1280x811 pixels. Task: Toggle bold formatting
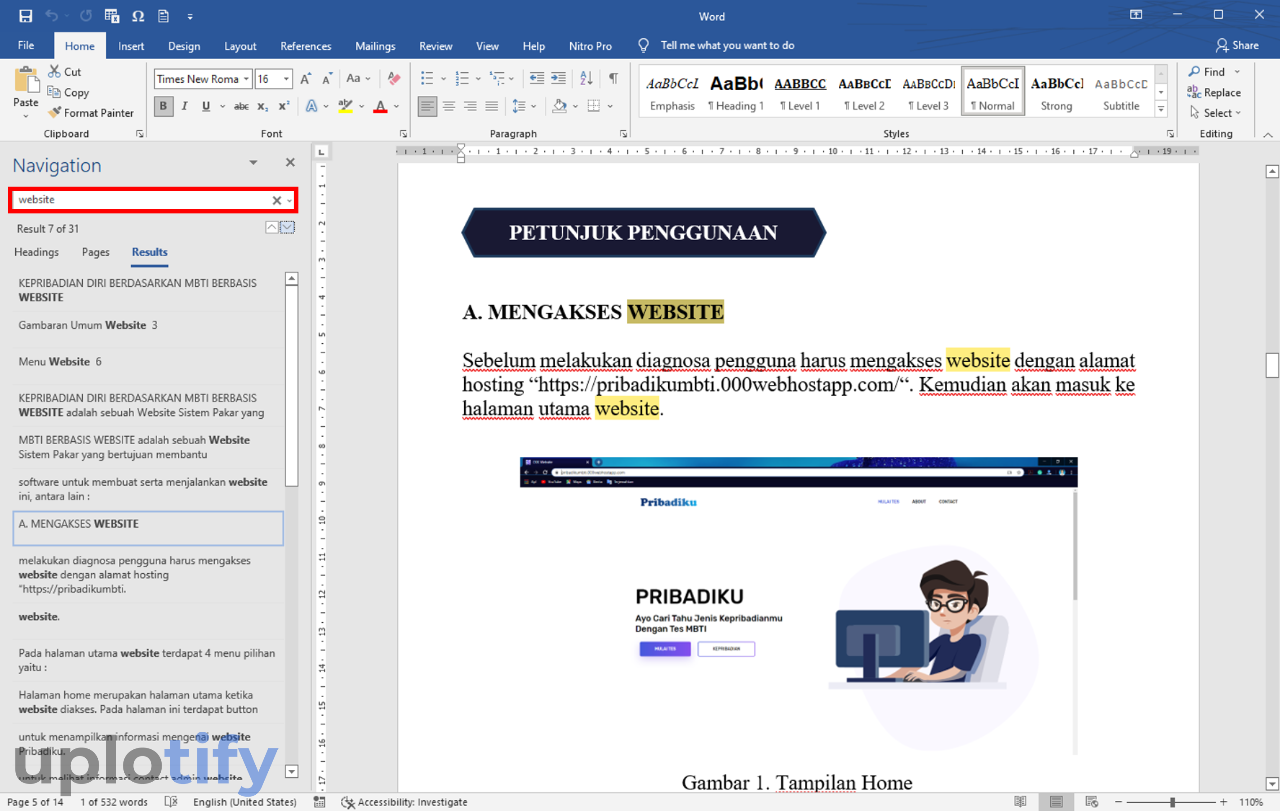[x=164, y=106]
